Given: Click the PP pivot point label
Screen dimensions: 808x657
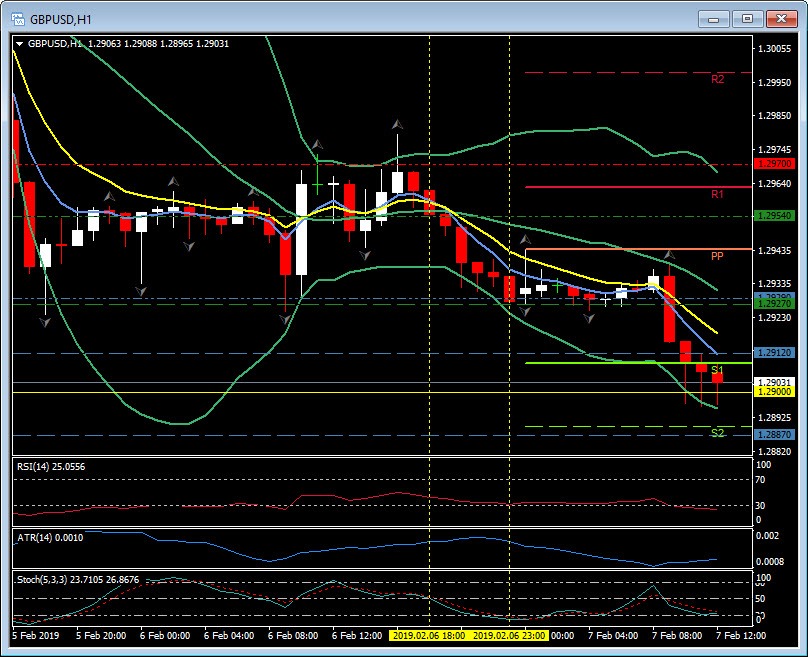Looking at the screenshot, I should pos(717,256).
